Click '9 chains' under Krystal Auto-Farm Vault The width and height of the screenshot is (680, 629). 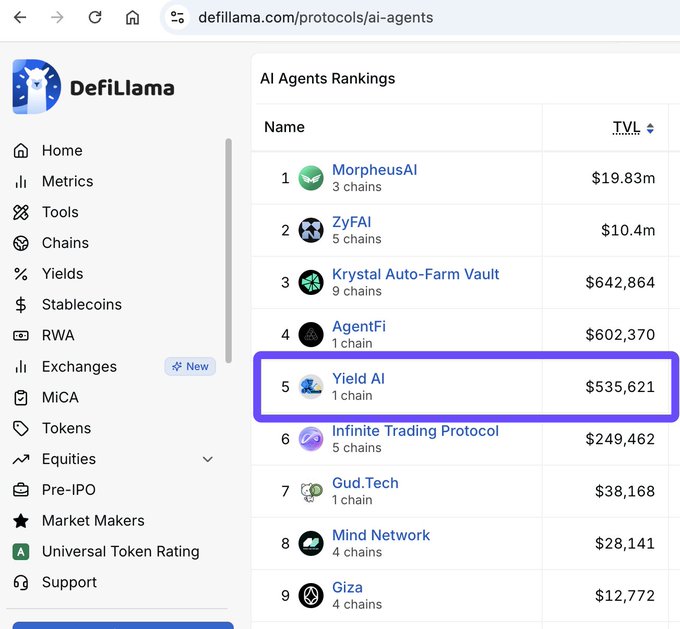(357, 291)
